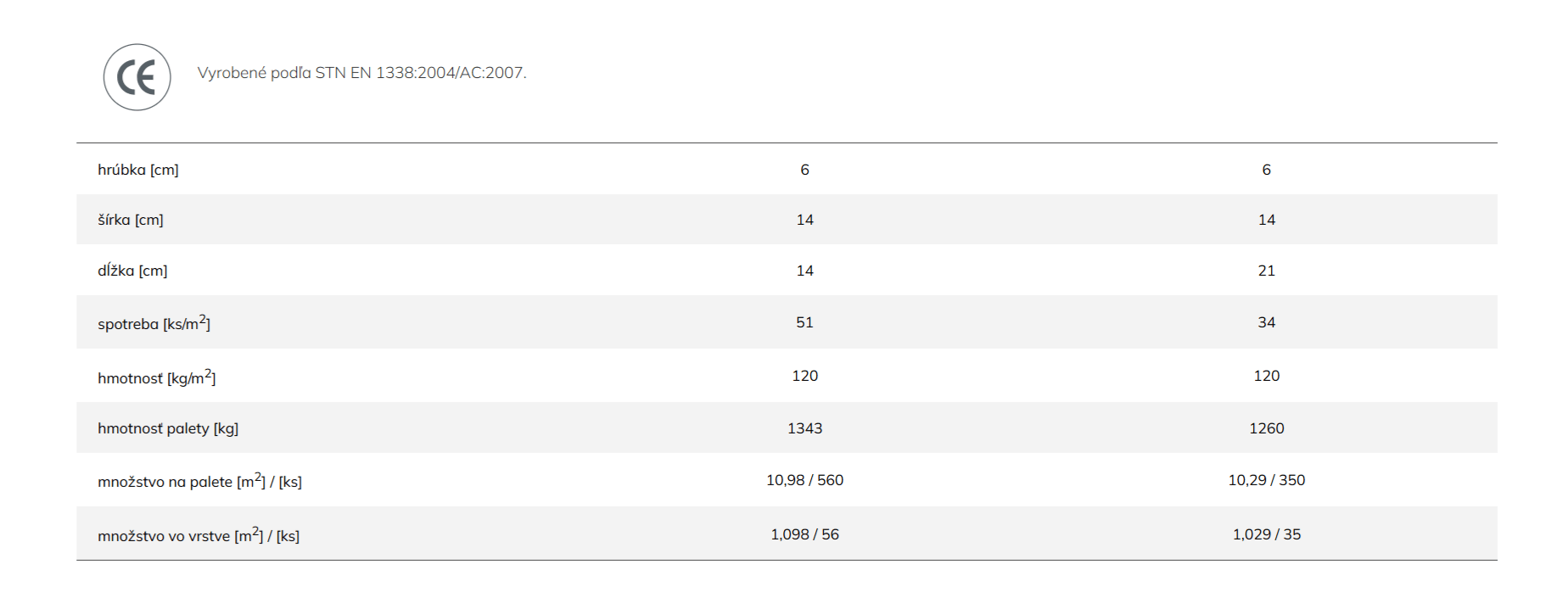
Task: Click the 1,029 / 35 layer quantity
Action: (1267, 534)
